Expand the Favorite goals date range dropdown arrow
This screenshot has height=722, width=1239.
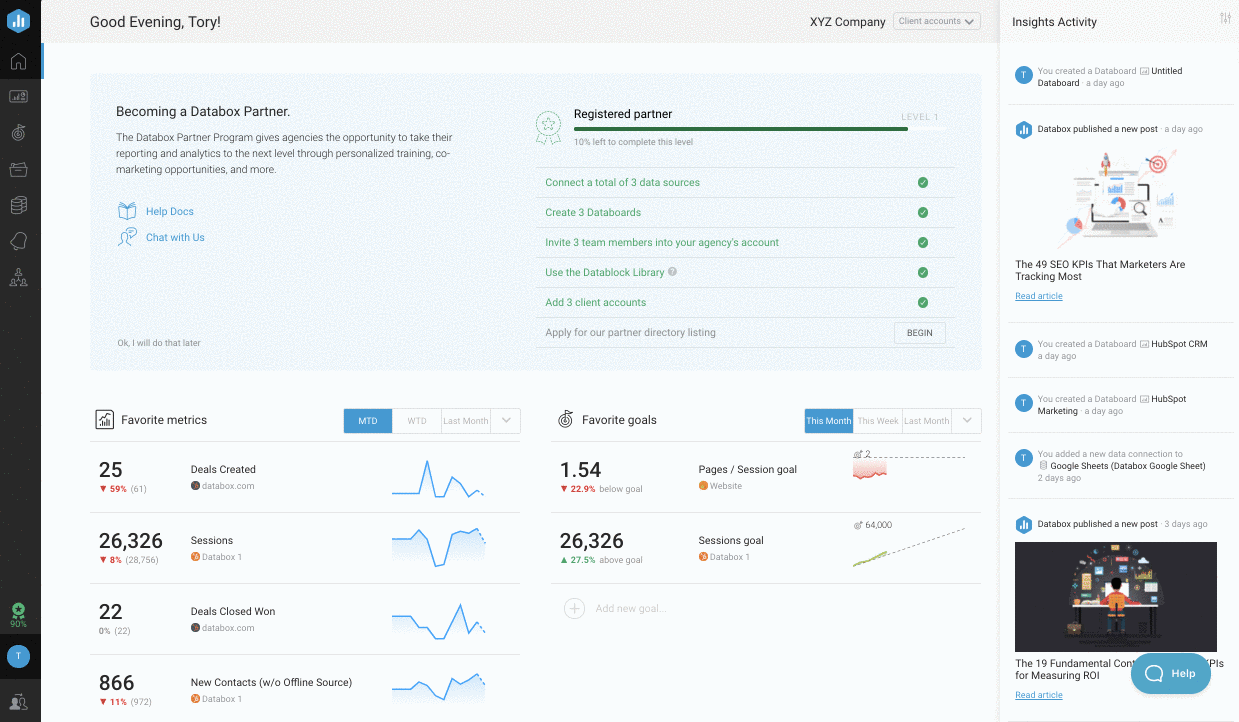coord(966,421)
